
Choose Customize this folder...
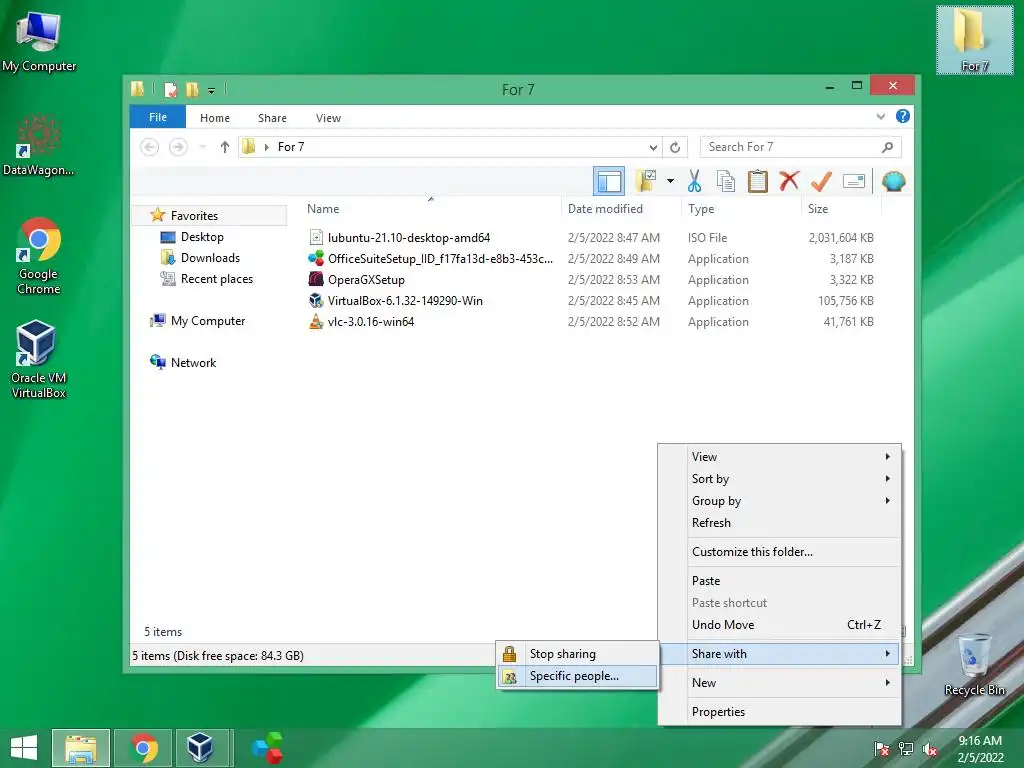click(780, 552)
